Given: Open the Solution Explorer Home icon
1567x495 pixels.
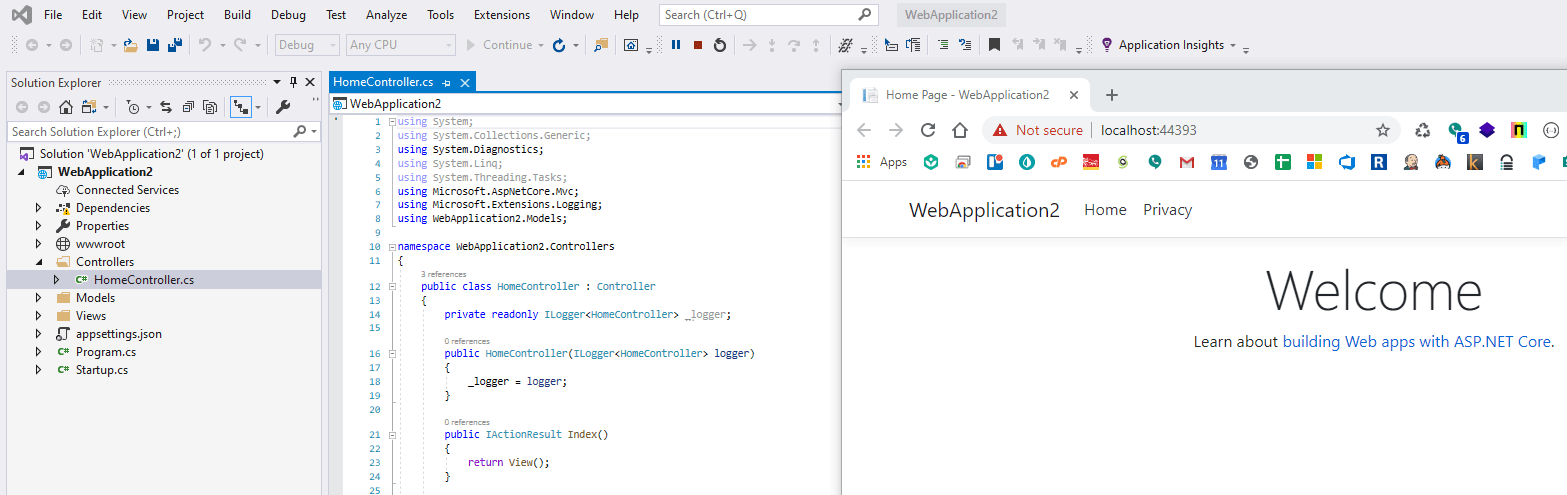Looking at the screenshot, I should coord(66,107).
